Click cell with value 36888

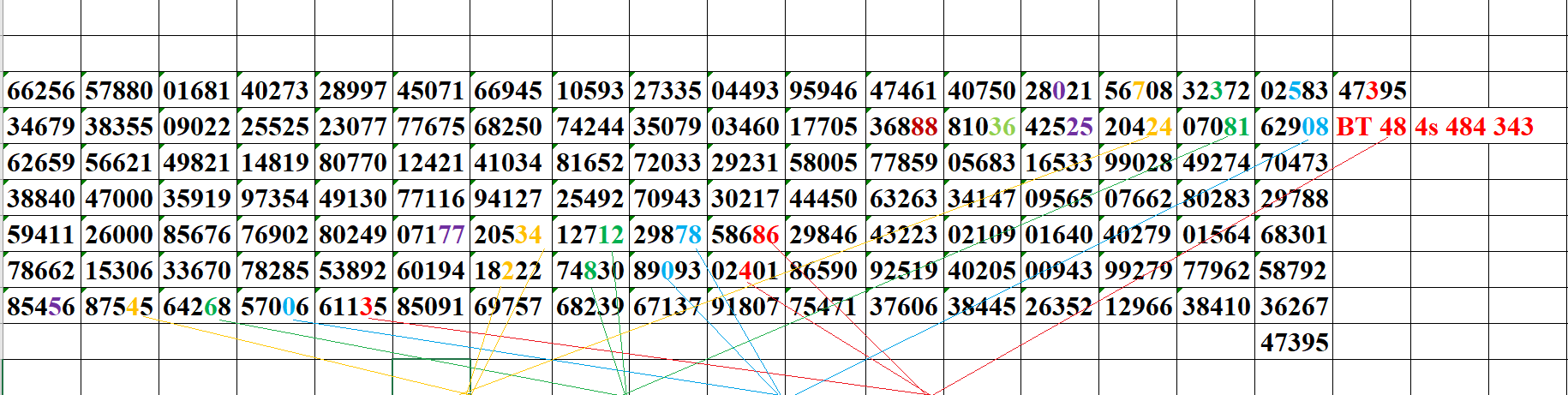904,127
